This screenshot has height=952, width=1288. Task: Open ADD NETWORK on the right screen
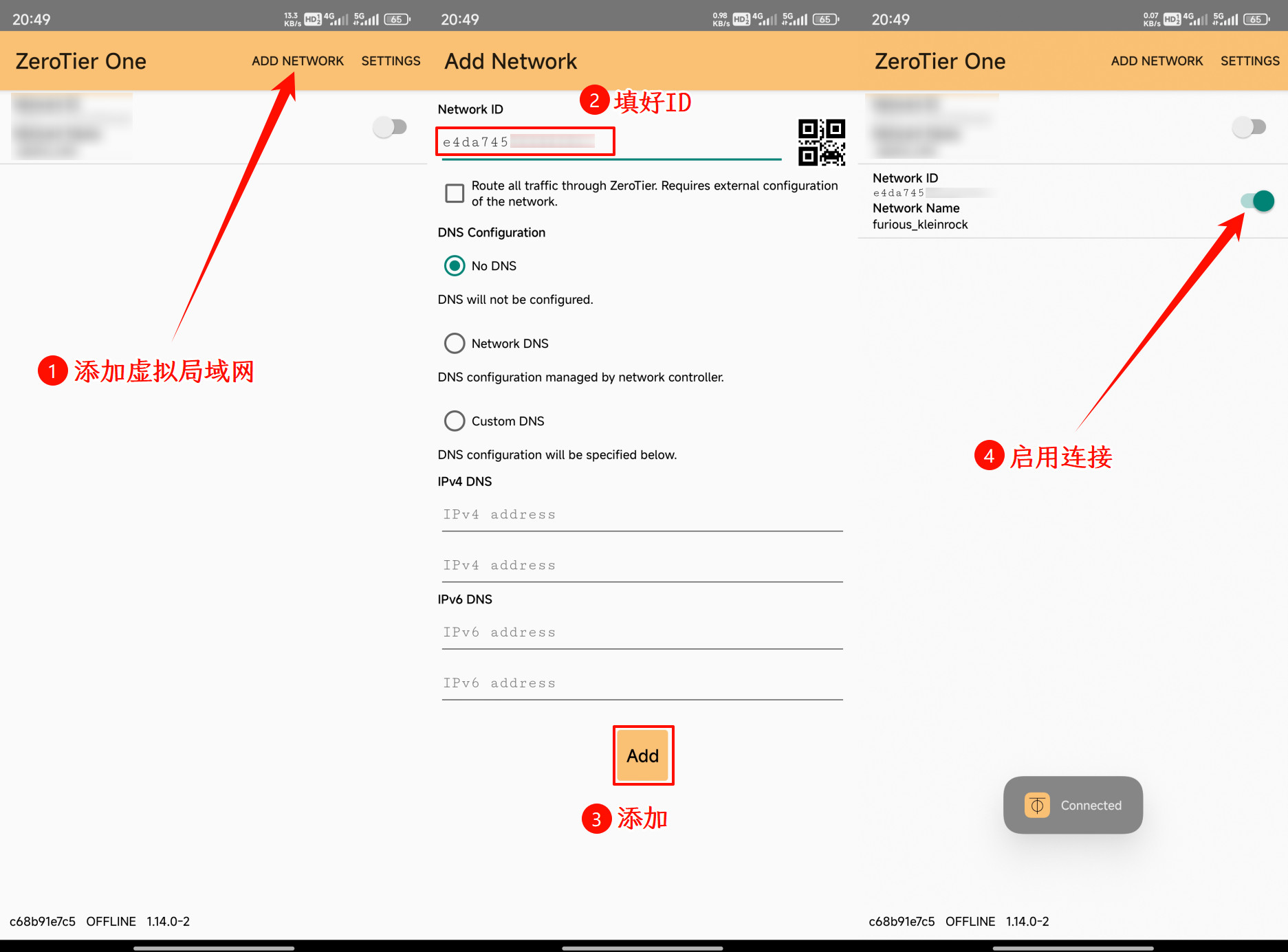1157,61
